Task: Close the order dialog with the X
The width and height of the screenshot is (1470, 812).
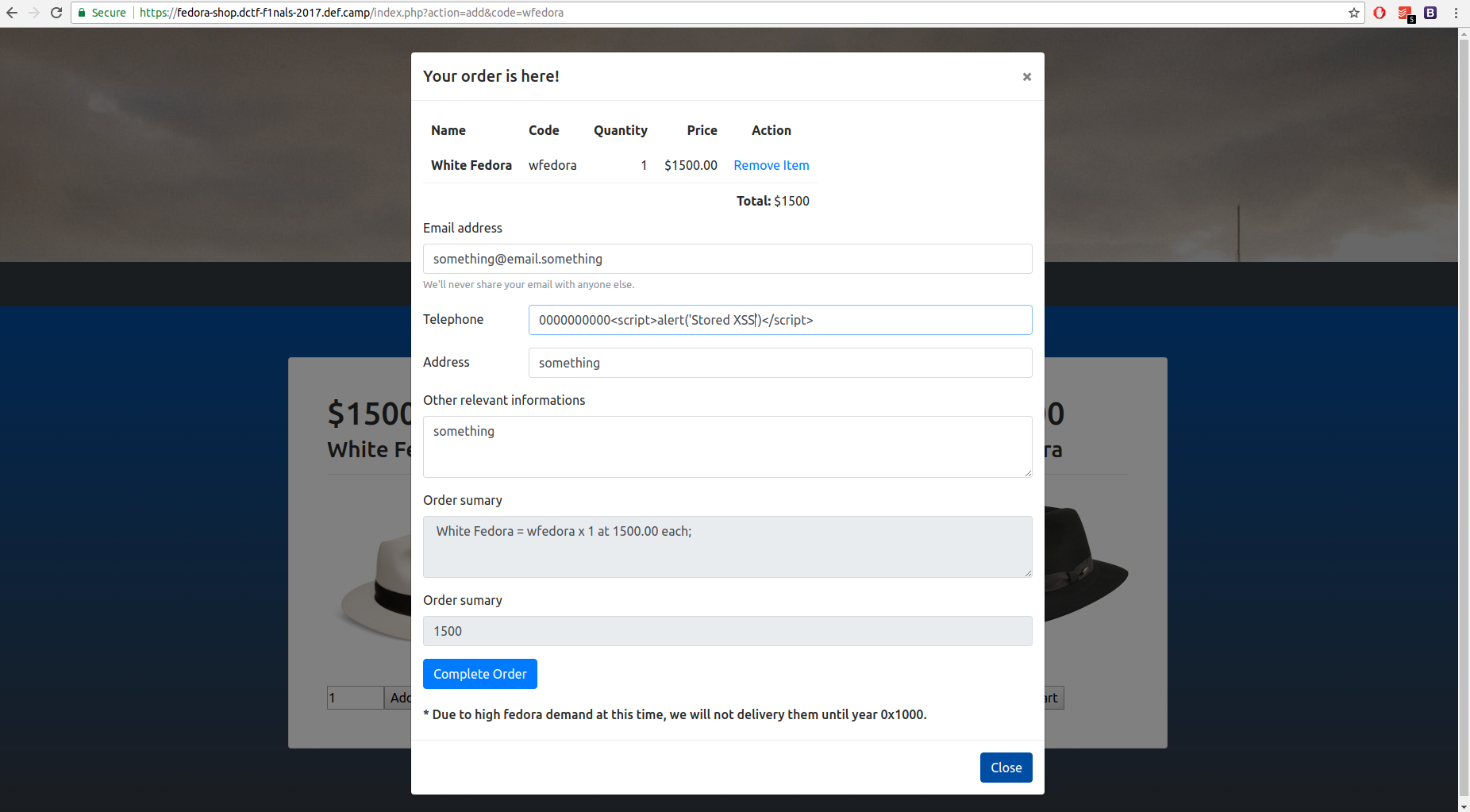Action: pyautogui.click(x=1027, y=77)
